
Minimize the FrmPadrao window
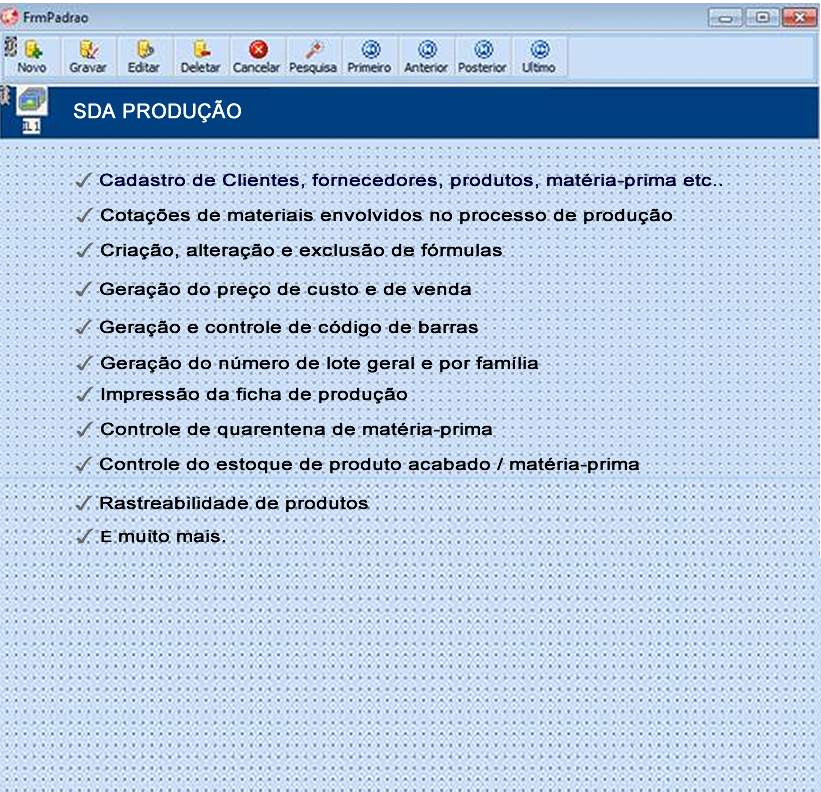[x=725, y=18]
